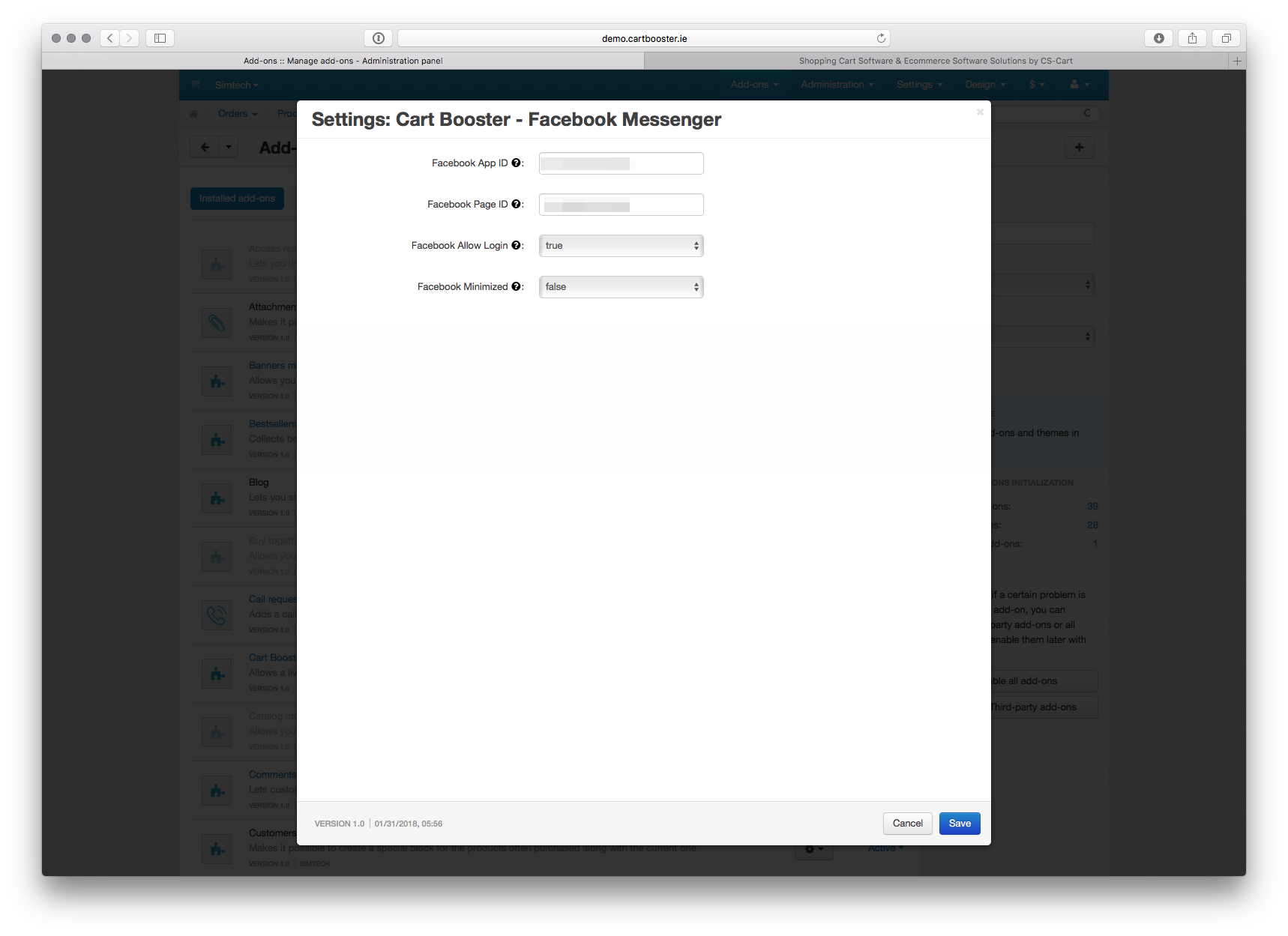Show help for Facebook Allow Login
Image resolution: width=1288 pixels, height=936 pixels.
click(516, 245)
